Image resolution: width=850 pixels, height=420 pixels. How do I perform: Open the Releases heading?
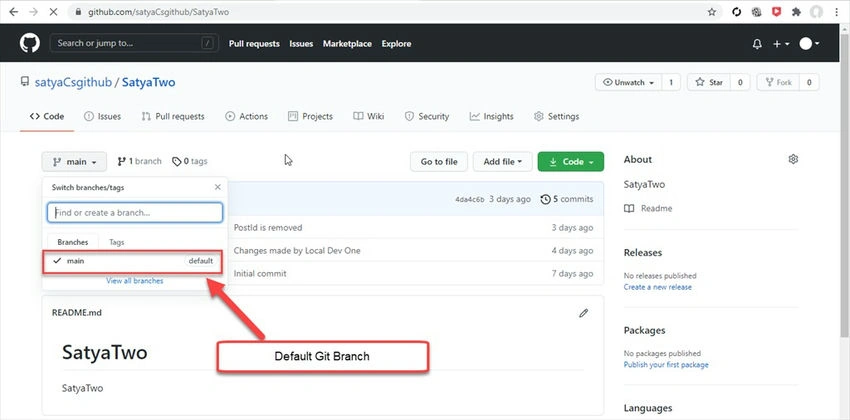[x=643, y=253]
